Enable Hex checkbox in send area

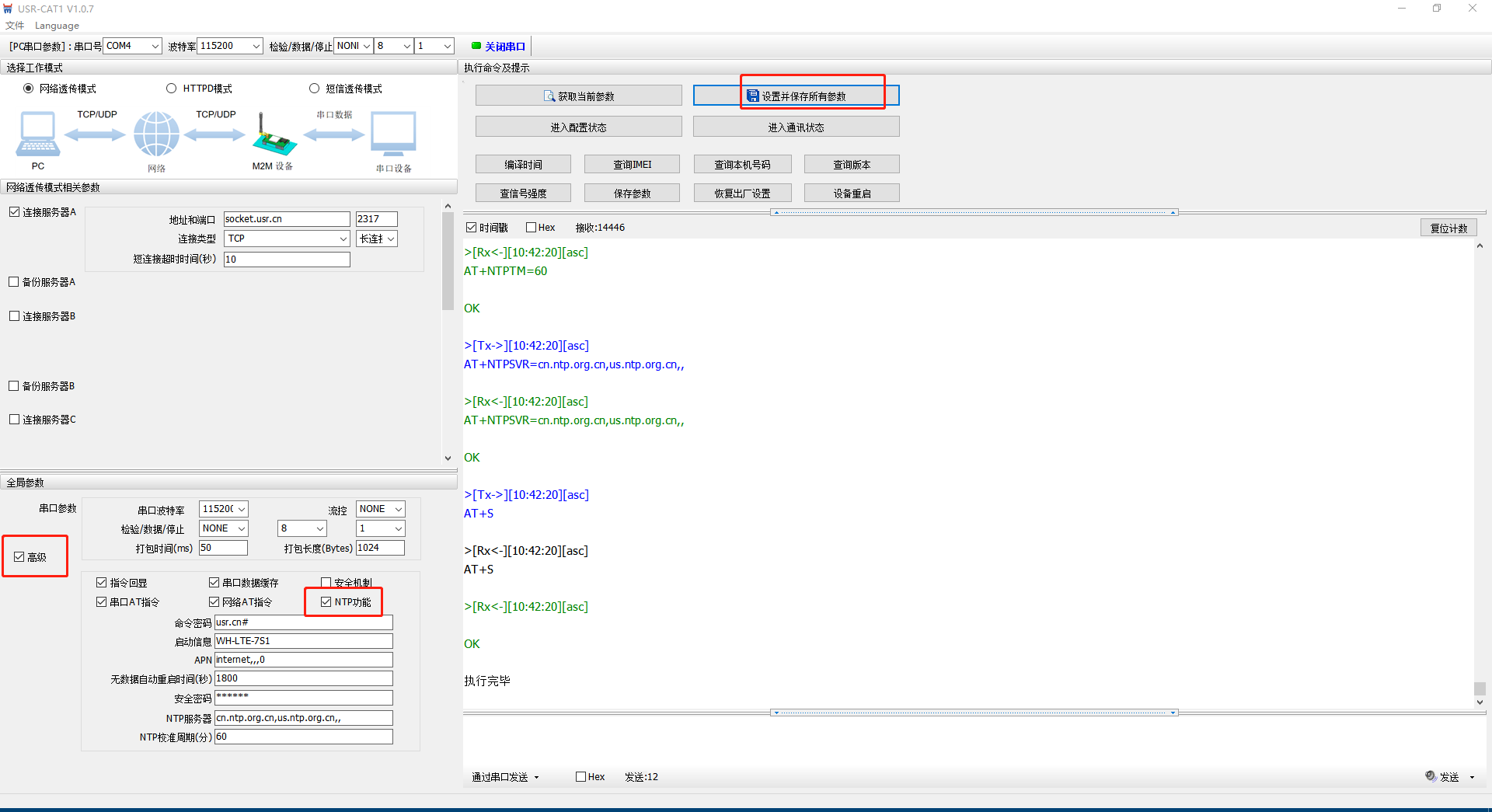click(580, 777)
